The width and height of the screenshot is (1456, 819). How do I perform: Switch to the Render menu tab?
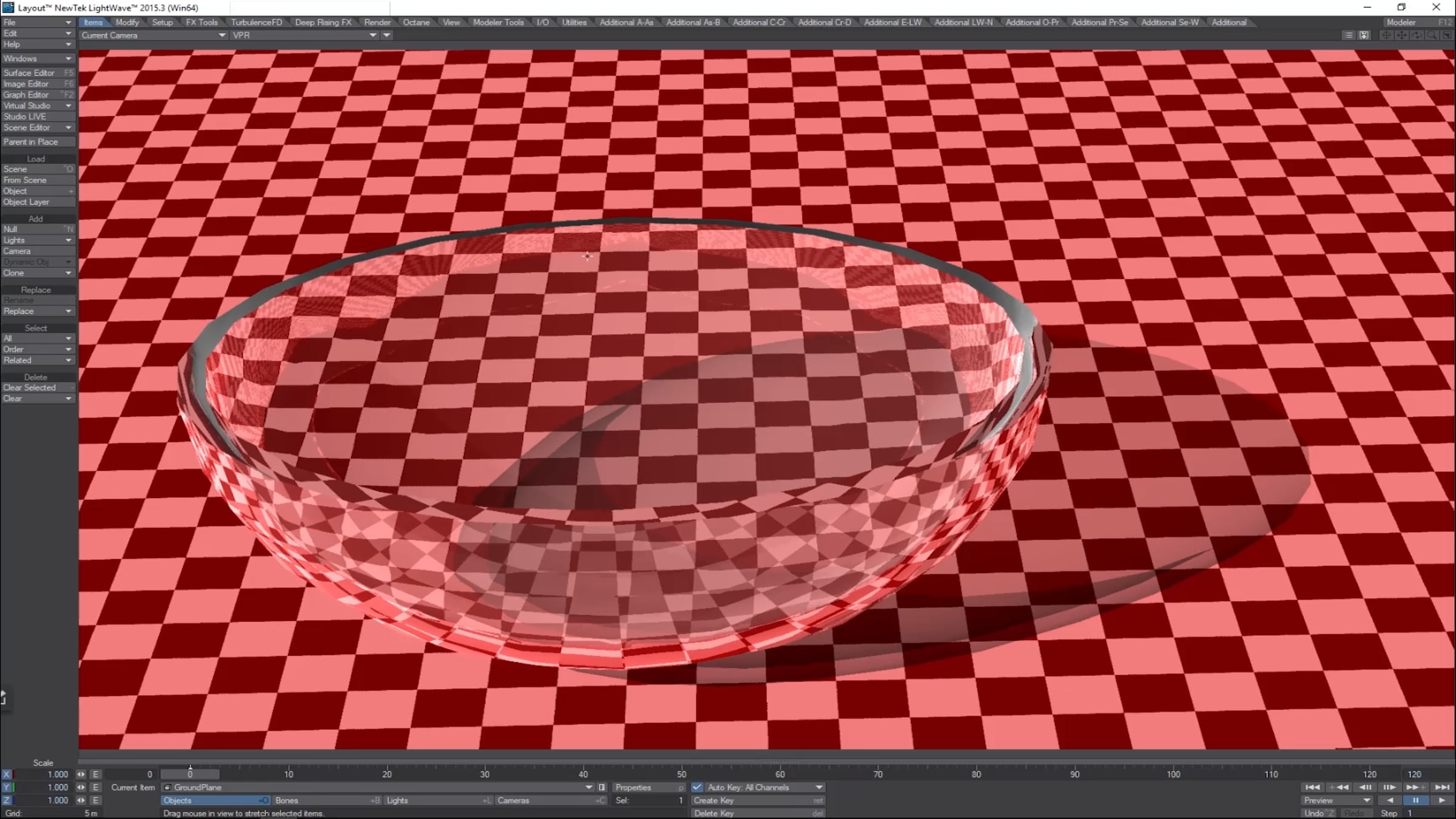click(377, 22)
